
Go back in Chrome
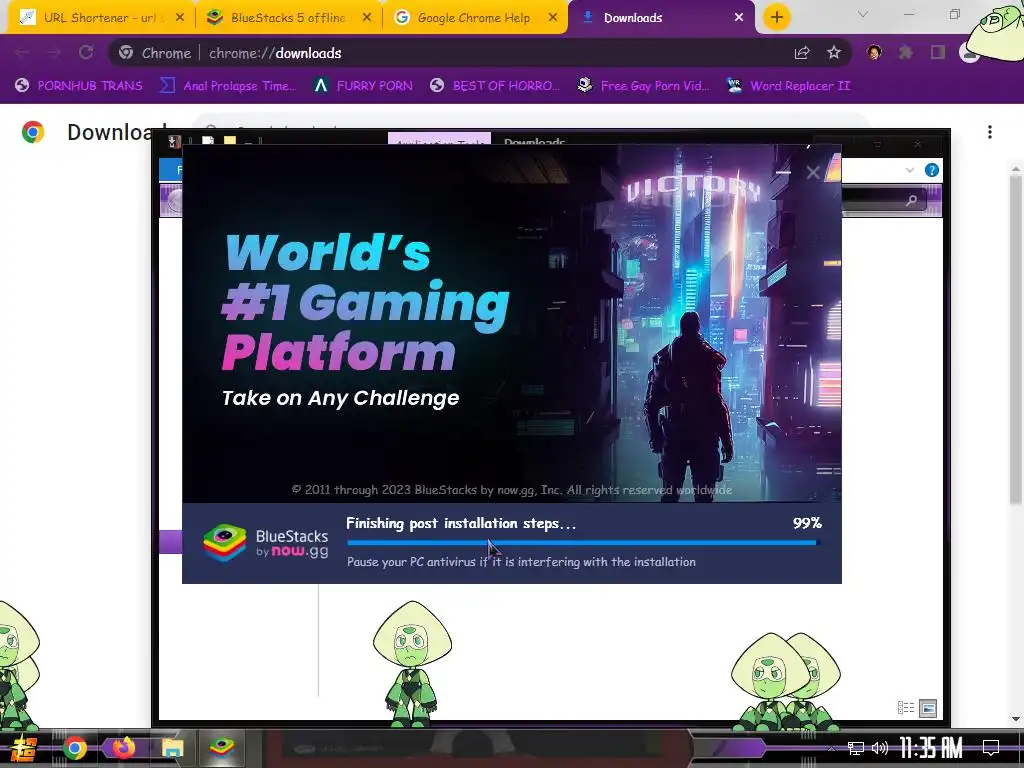(22, 53)
